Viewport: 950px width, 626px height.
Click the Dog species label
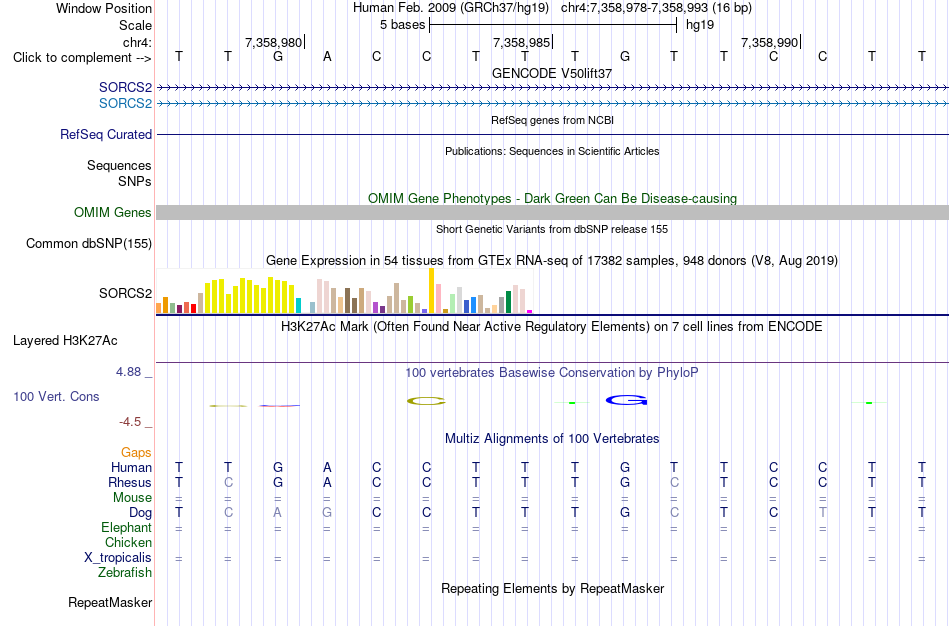140,513
